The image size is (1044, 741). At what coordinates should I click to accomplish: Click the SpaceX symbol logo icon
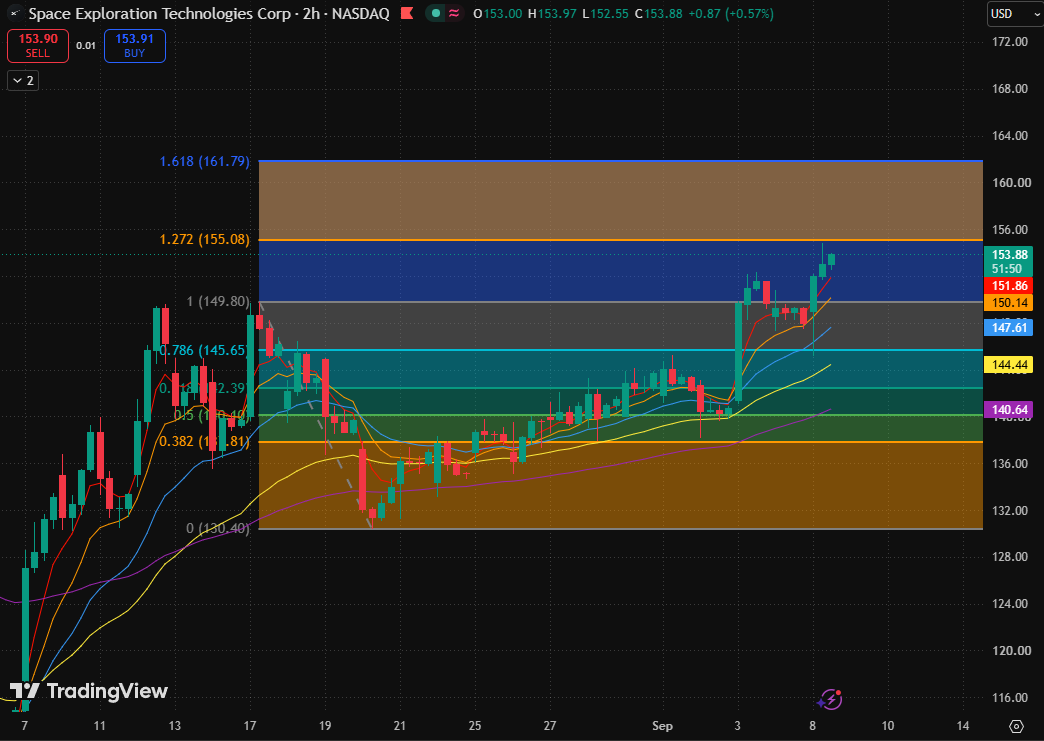pos(15,13)
